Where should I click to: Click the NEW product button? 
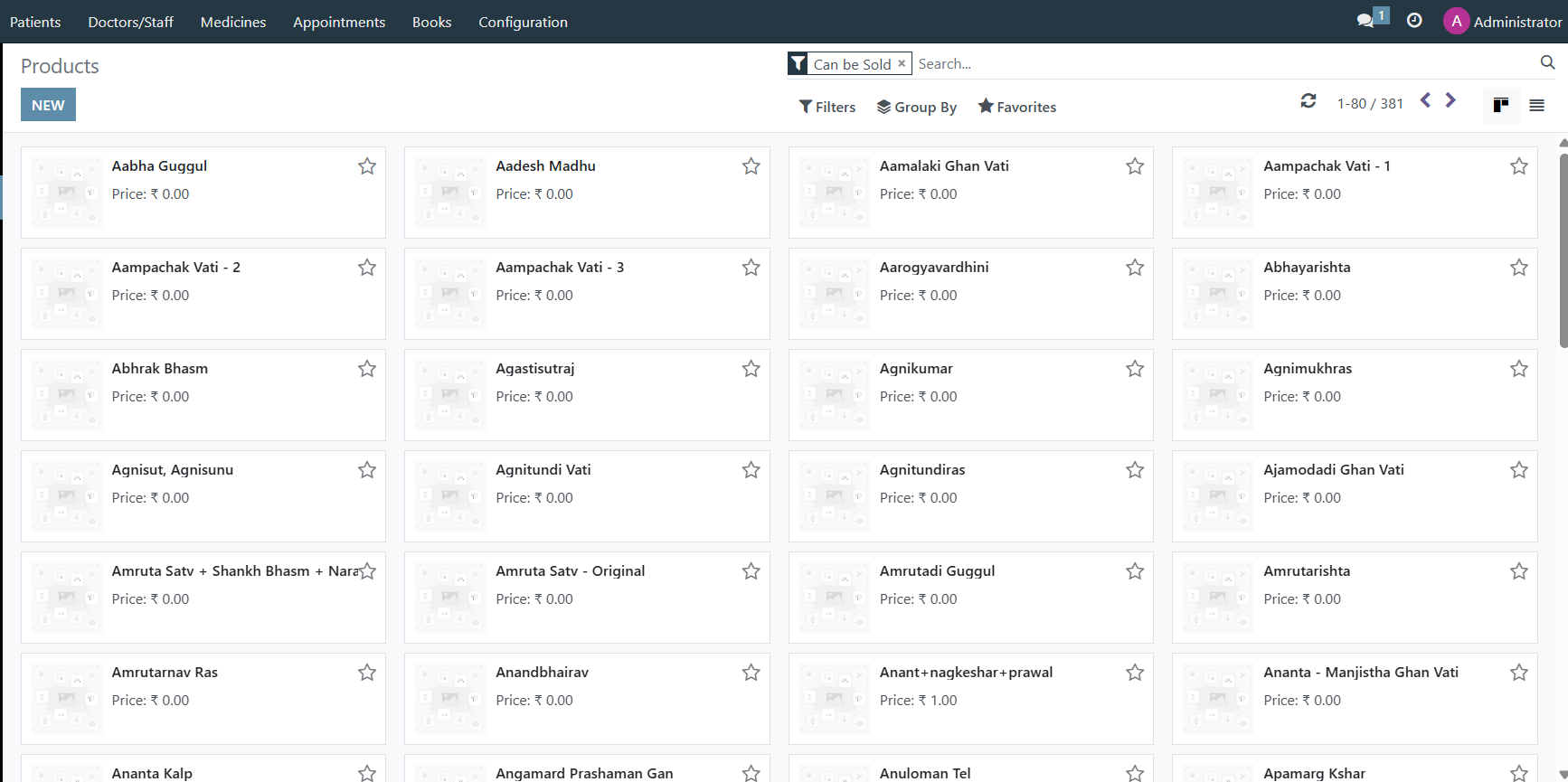click(x=48, y=105)
